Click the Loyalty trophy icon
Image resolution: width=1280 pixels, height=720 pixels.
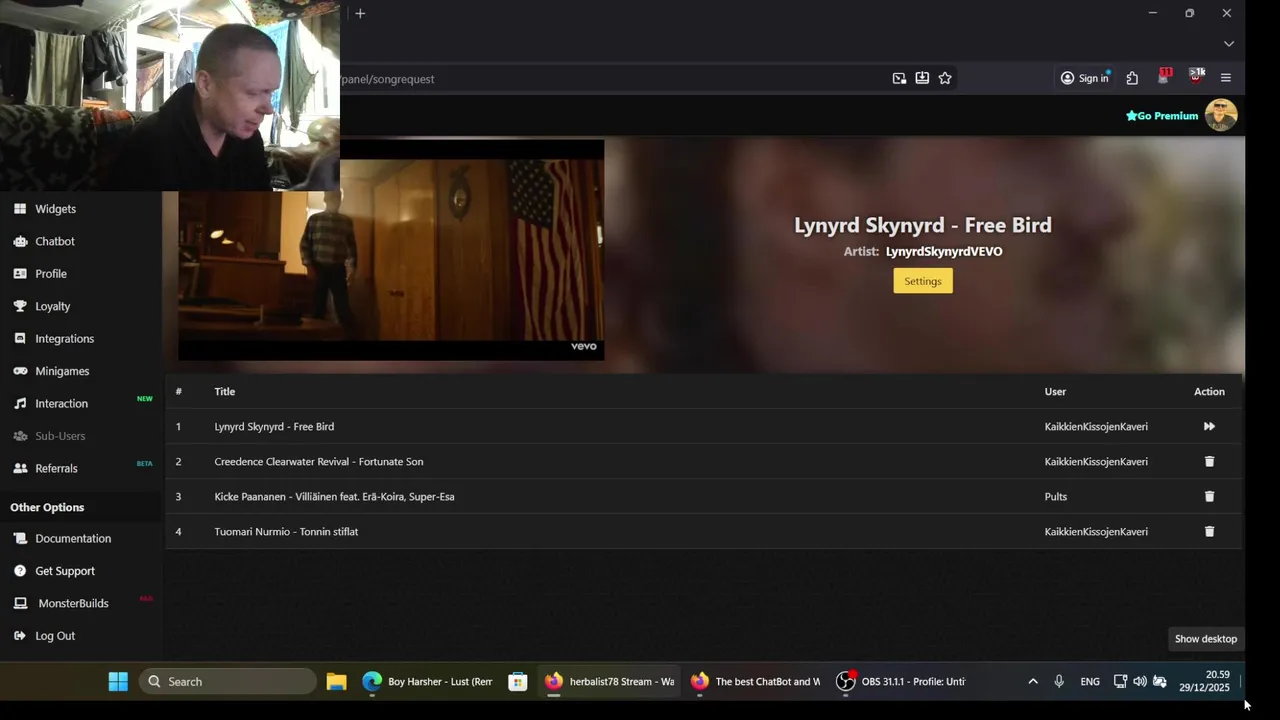coord(20,306)
